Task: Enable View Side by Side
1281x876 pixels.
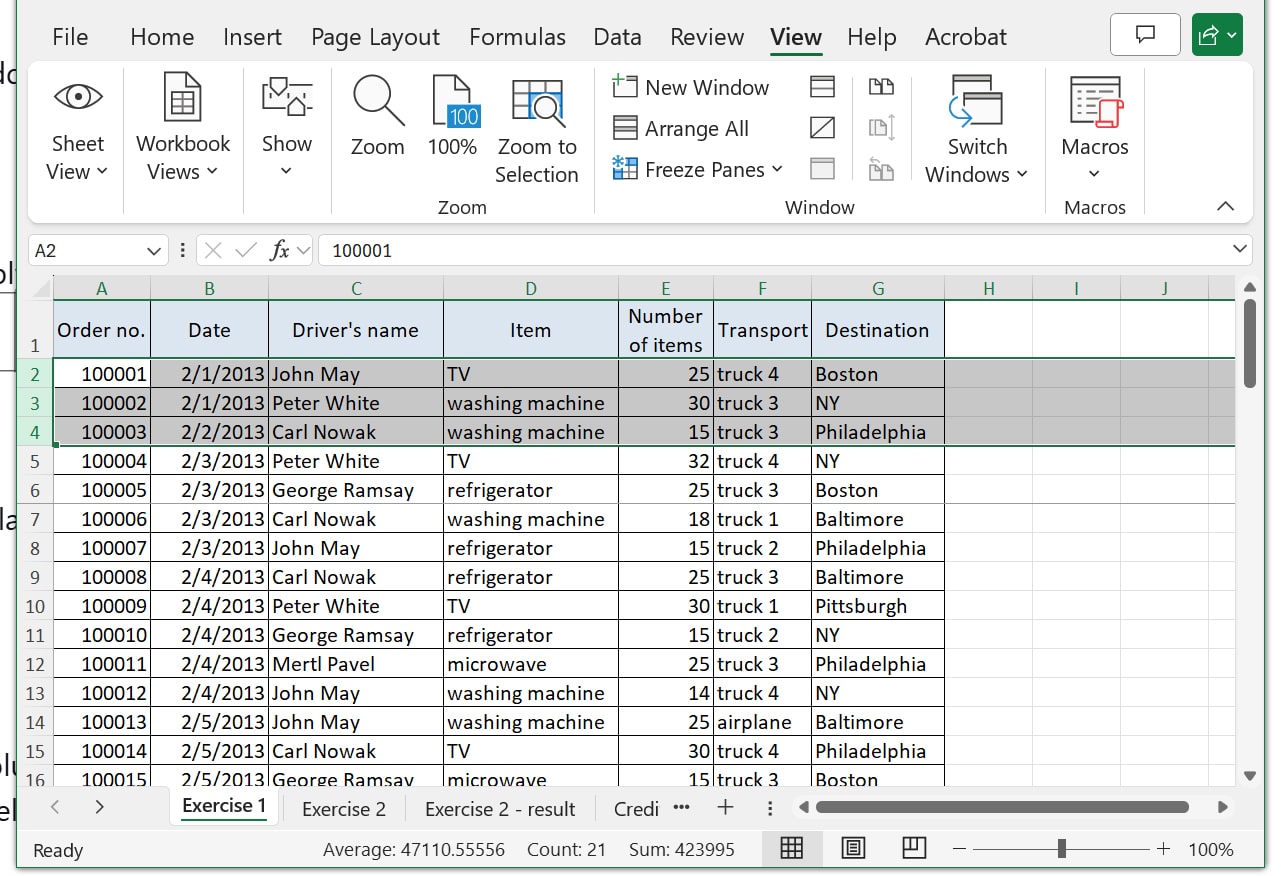Action: pyautogui.click(x=882, y=86)
